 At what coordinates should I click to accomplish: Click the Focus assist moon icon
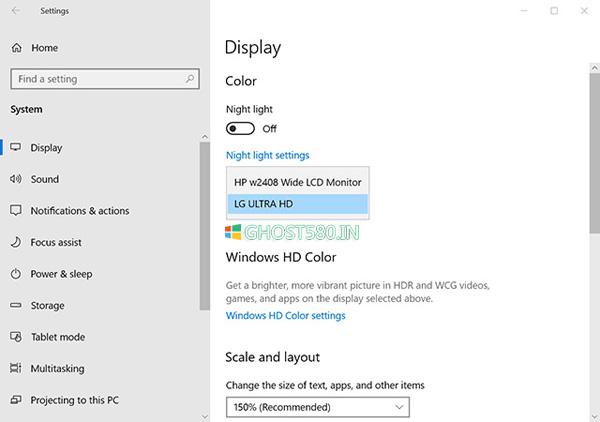click(16, 242)
